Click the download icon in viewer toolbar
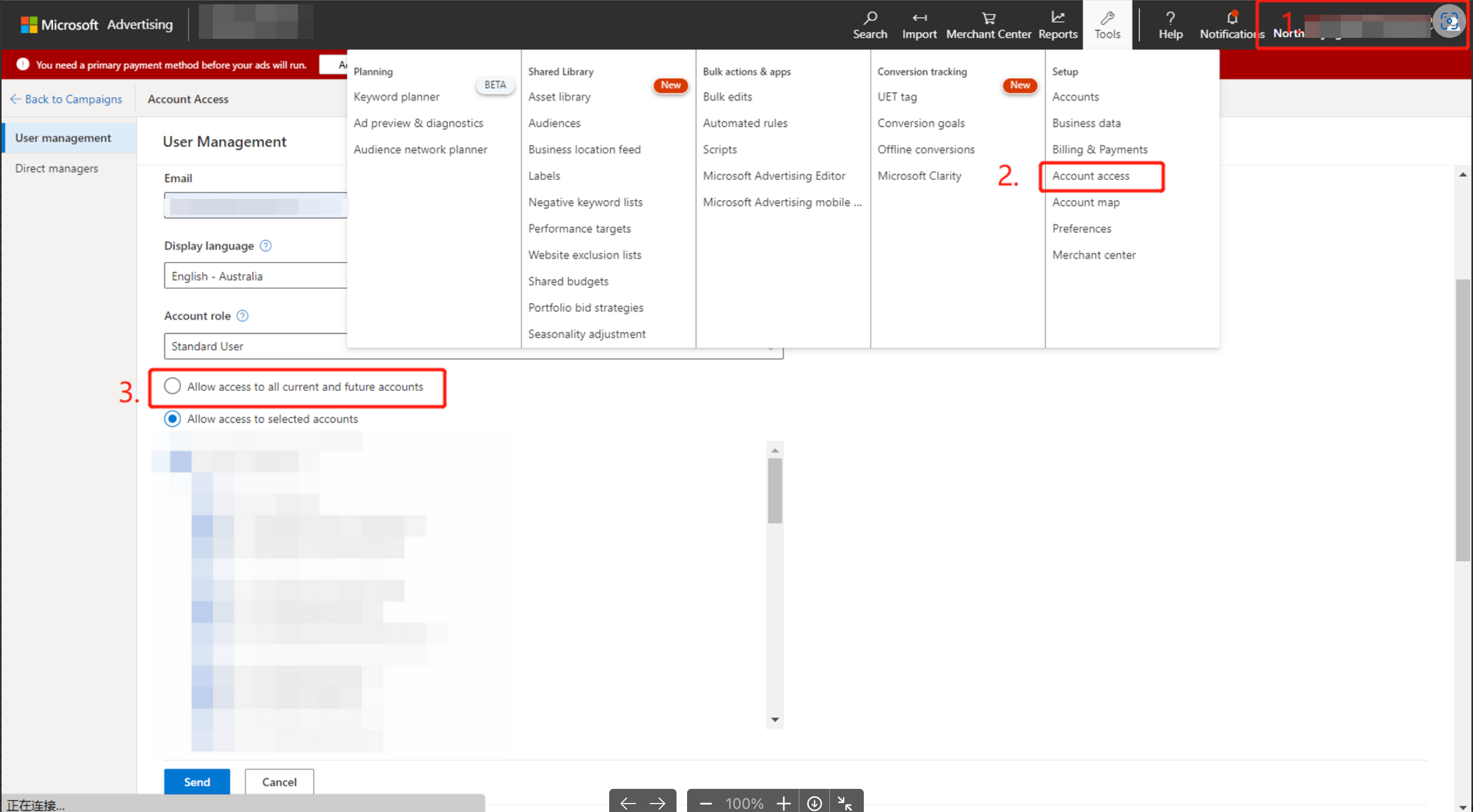Viewport: 1473px width, 812px height. [x=814, y=803]
